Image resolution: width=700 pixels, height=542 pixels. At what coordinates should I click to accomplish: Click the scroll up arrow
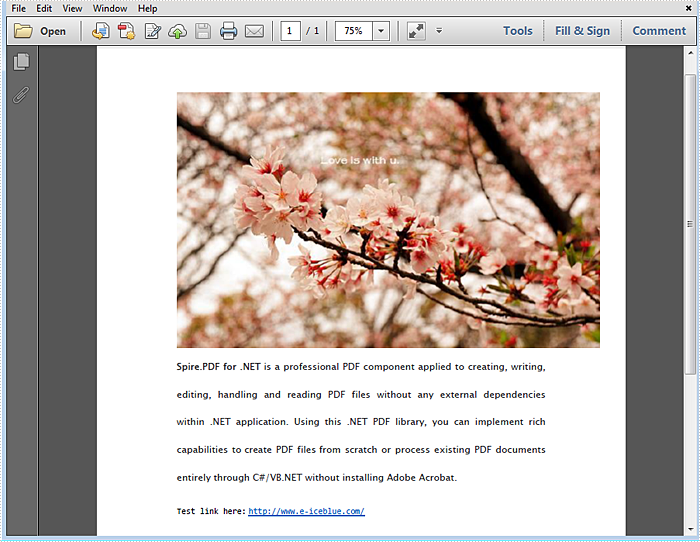click(x=690, y=52)
